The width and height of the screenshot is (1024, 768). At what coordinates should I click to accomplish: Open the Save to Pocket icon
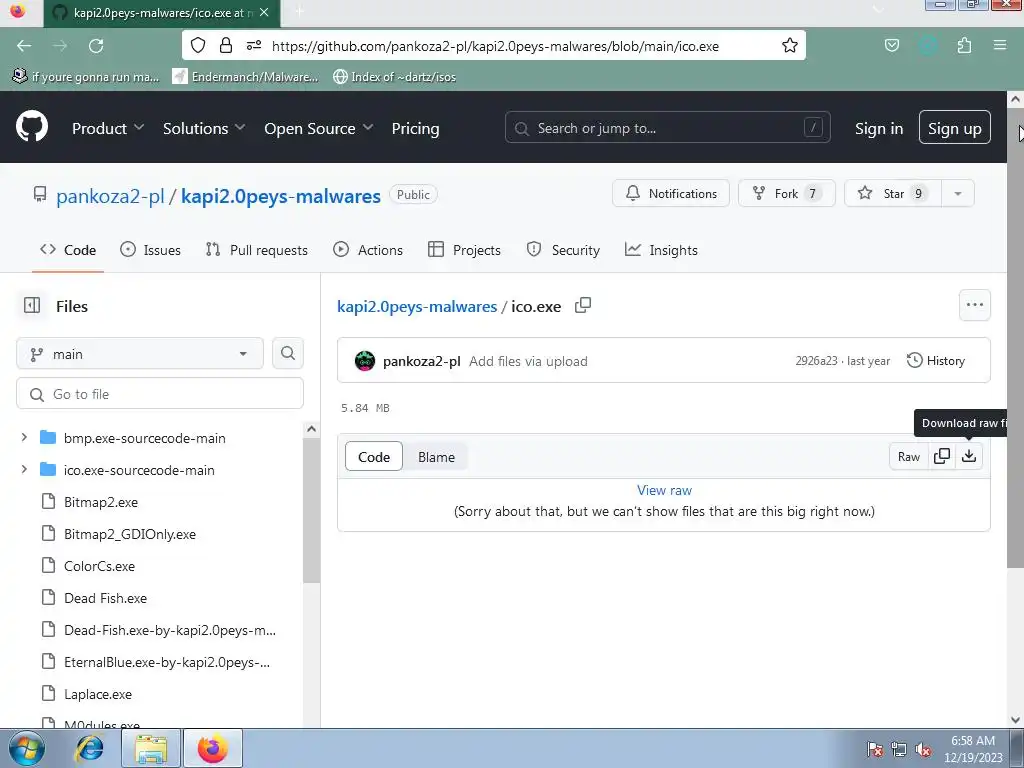coord(891,46)
